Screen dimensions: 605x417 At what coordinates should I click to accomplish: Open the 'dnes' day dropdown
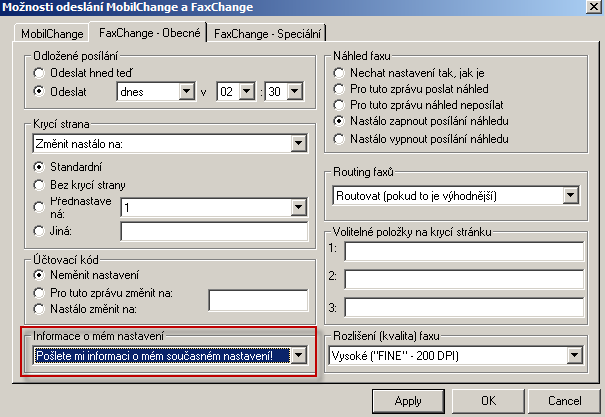(x=187, y=91)
